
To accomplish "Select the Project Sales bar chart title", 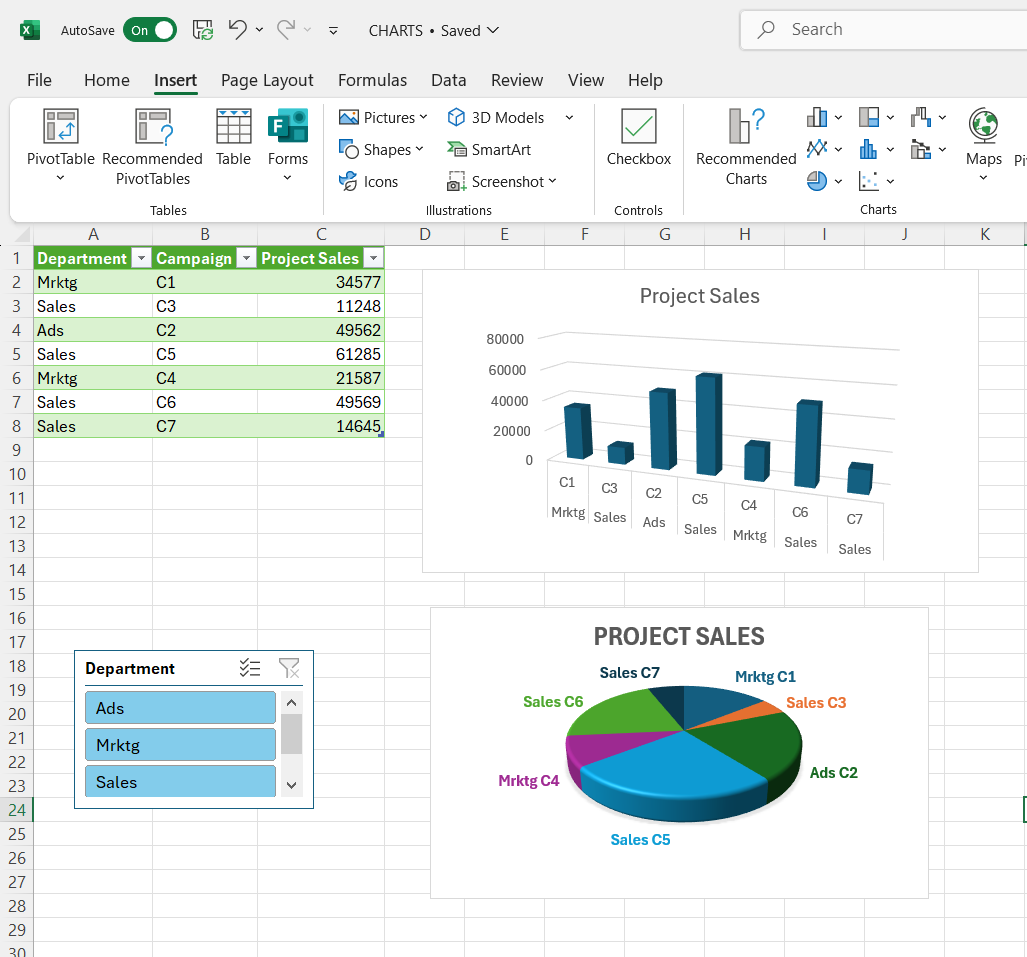I will 700,295.
